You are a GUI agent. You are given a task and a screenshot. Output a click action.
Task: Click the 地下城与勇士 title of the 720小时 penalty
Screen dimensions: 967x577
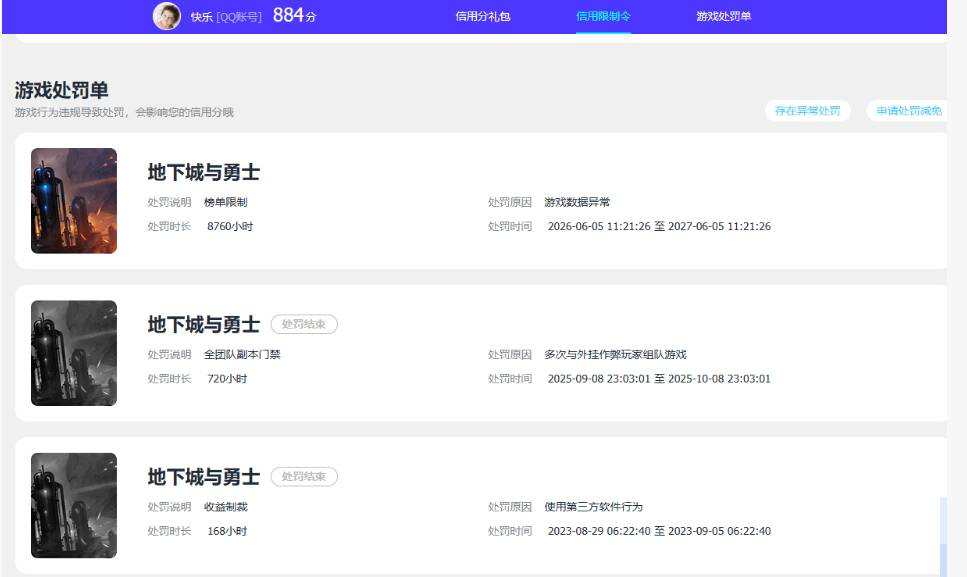[x=204, y=325]
